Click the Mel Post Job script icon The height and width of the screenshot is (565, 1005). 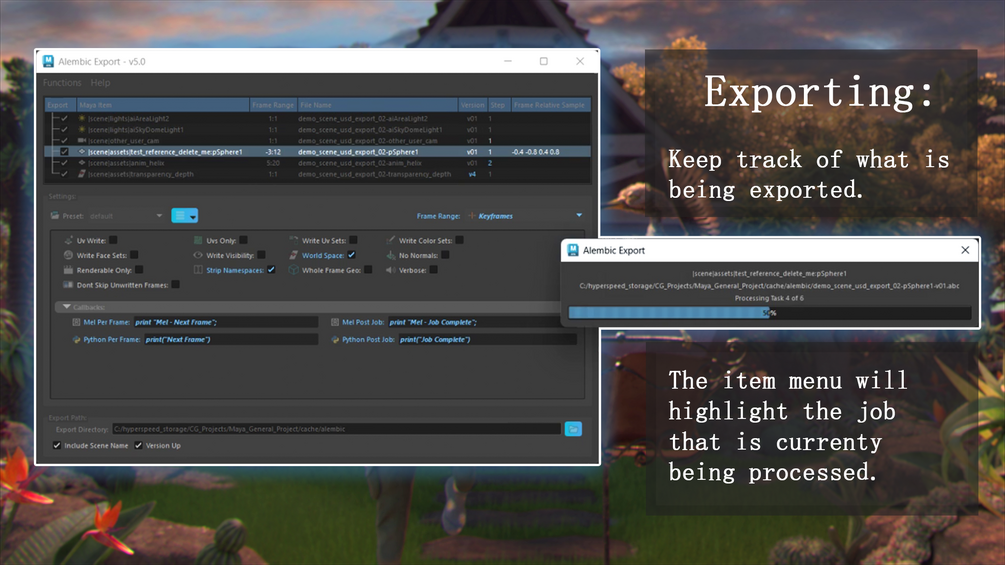(335, 322)
